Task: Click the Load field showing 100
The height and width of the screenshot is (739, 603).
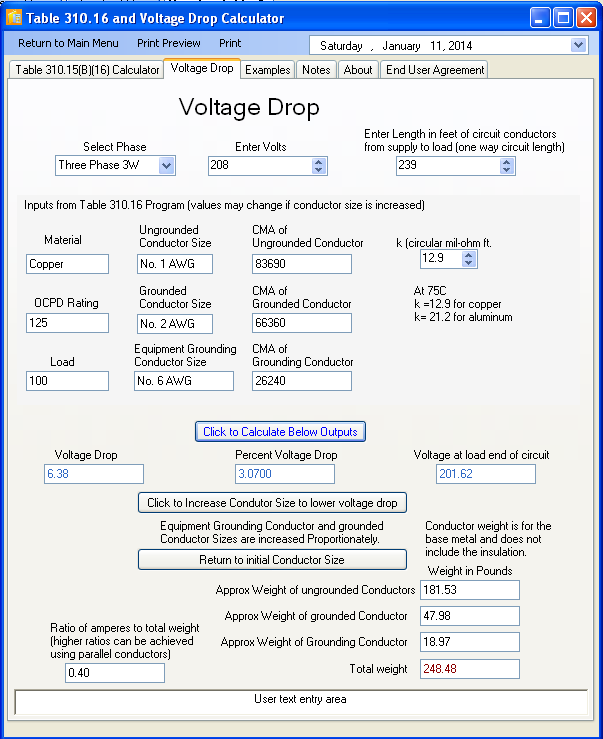Action: point(67,381)
